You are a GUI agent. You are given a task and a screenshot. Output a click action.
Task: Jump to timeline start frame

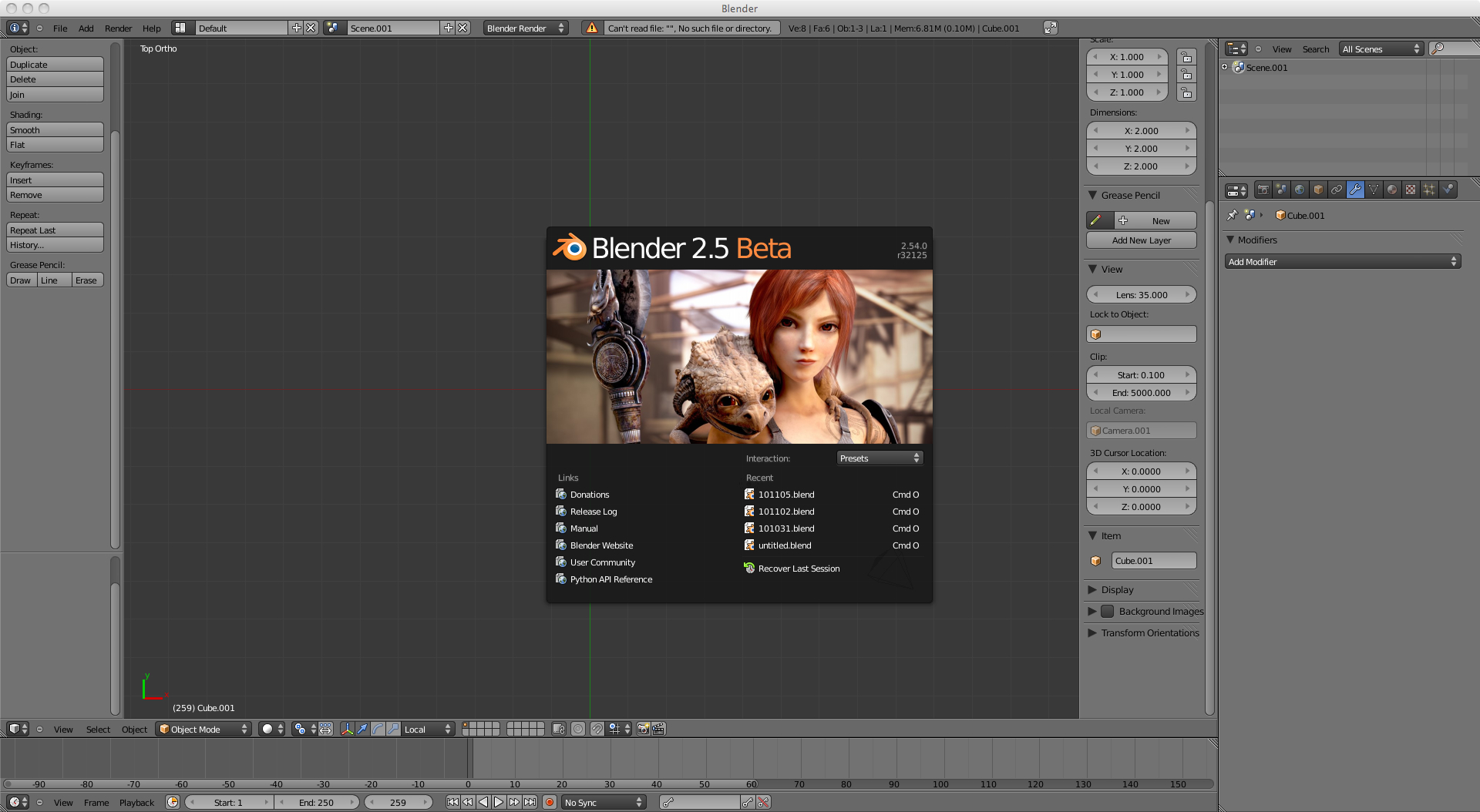[452, 802]
